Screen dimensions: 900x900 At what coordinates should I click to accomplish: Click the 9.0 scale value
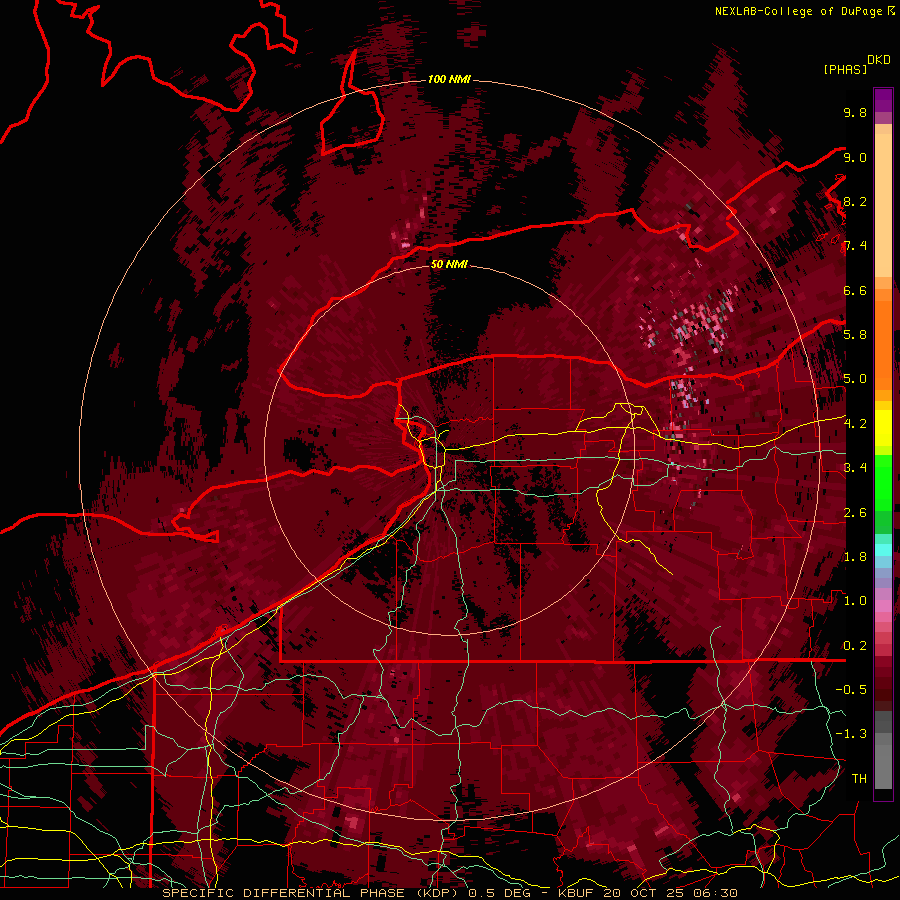tap(855, 157)
